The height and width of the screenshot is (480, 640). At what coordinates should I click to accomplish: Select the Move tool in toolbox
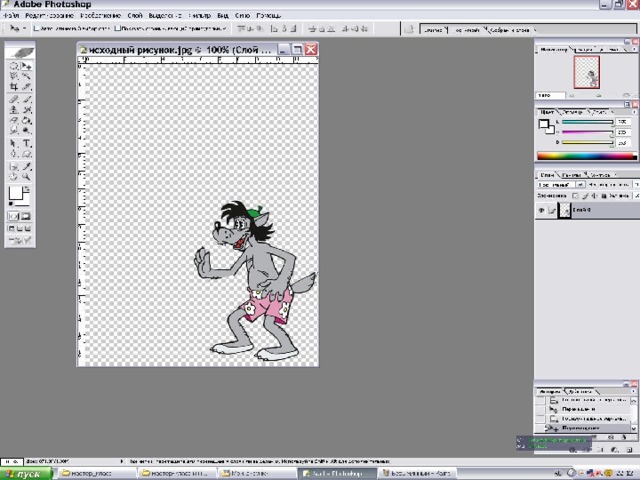click(27, 66)
